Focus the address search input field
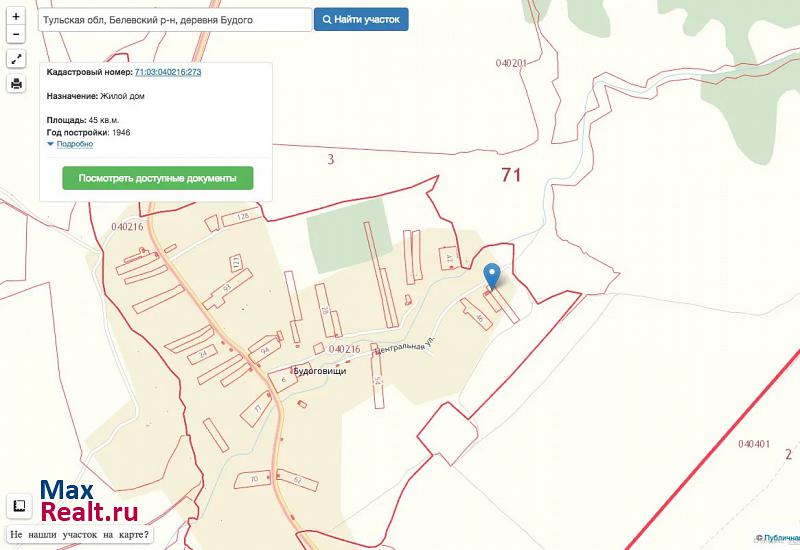This screenshot has height=550, width=800. 174,19
